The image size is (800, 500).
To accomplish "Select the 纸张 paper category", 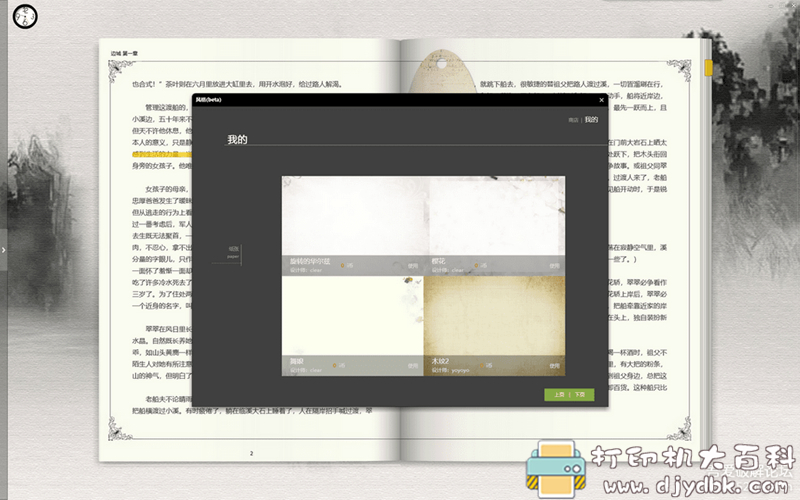I will [x=233, y=253].
